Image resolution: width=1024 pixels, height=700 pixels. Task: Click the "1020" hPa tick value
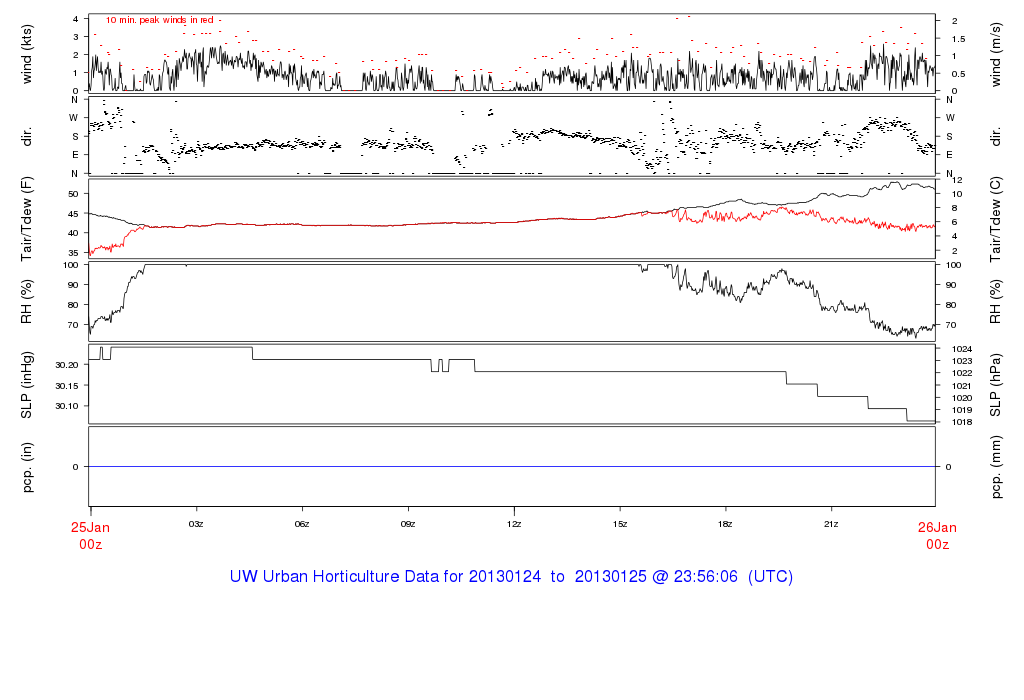tap(962, 398)
